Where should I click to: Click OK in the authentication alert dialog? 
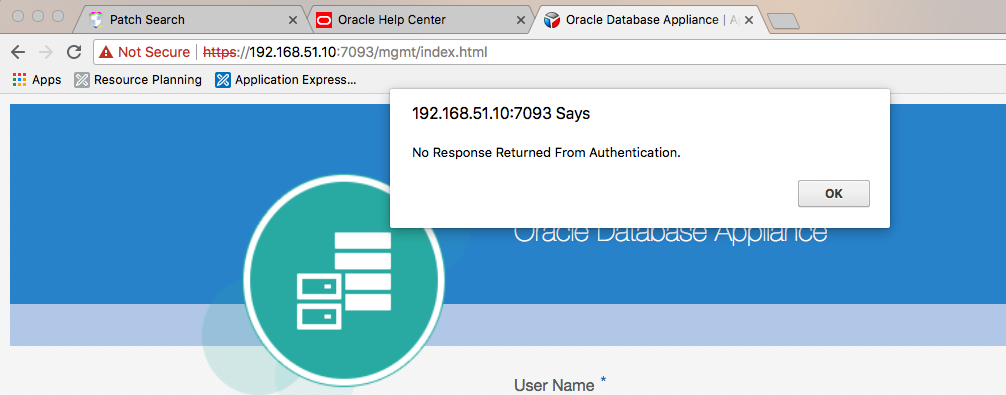click(833, 194)
